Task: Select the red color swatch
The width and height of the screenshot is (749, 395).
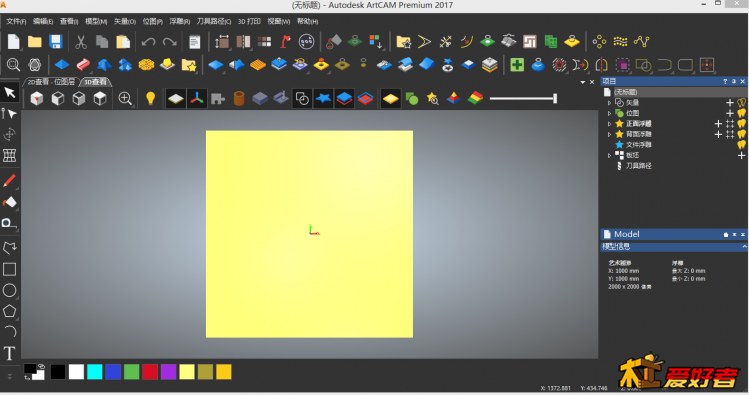Action: [150, 372]
